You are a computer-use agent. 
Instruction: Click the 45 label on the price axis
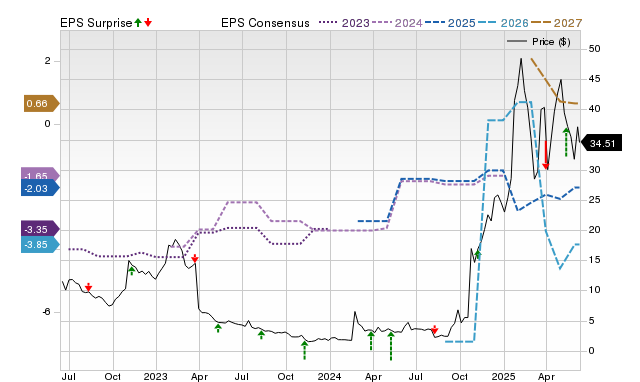pos(594,79)
